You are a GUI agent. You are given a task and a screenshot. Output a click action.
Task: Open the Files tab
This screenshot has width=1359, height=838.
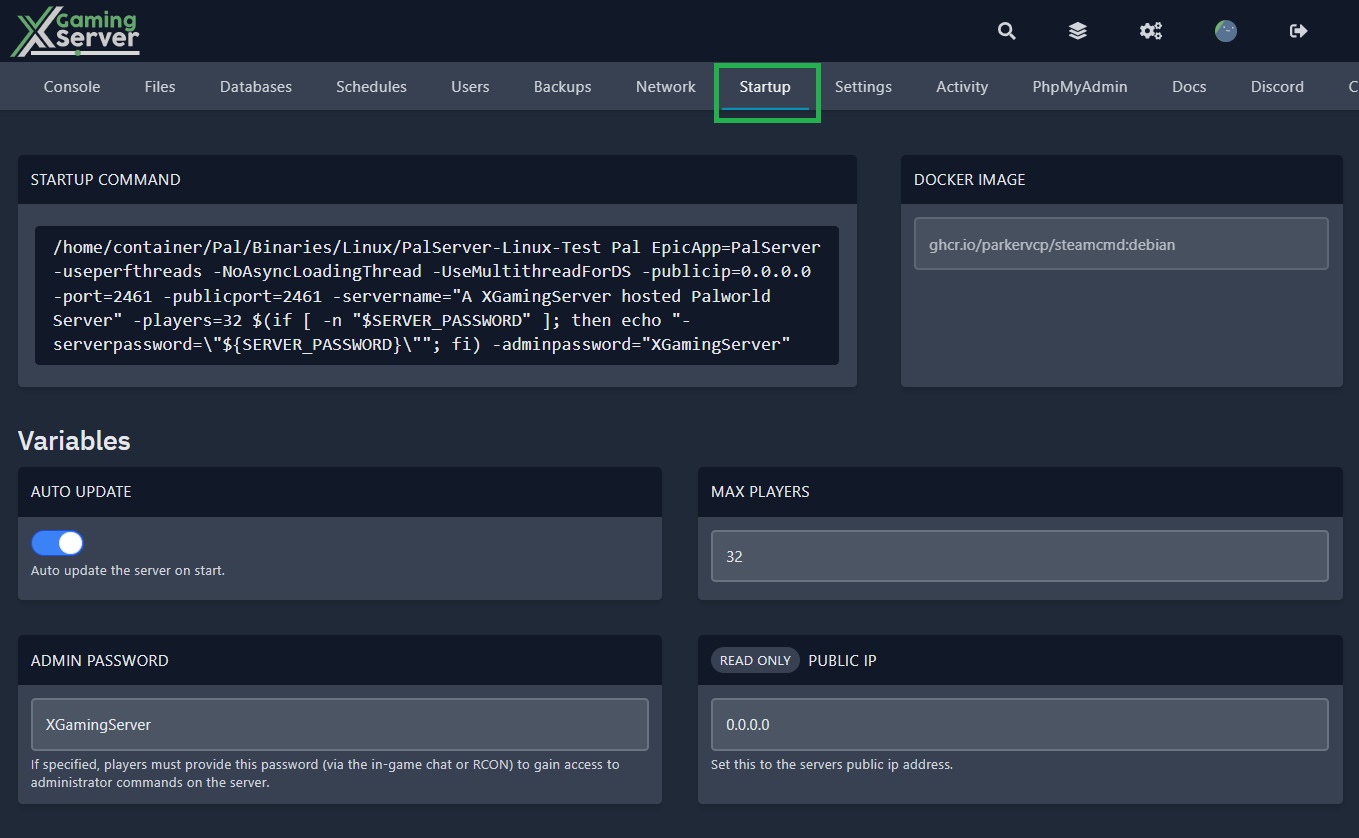(159, 86)
